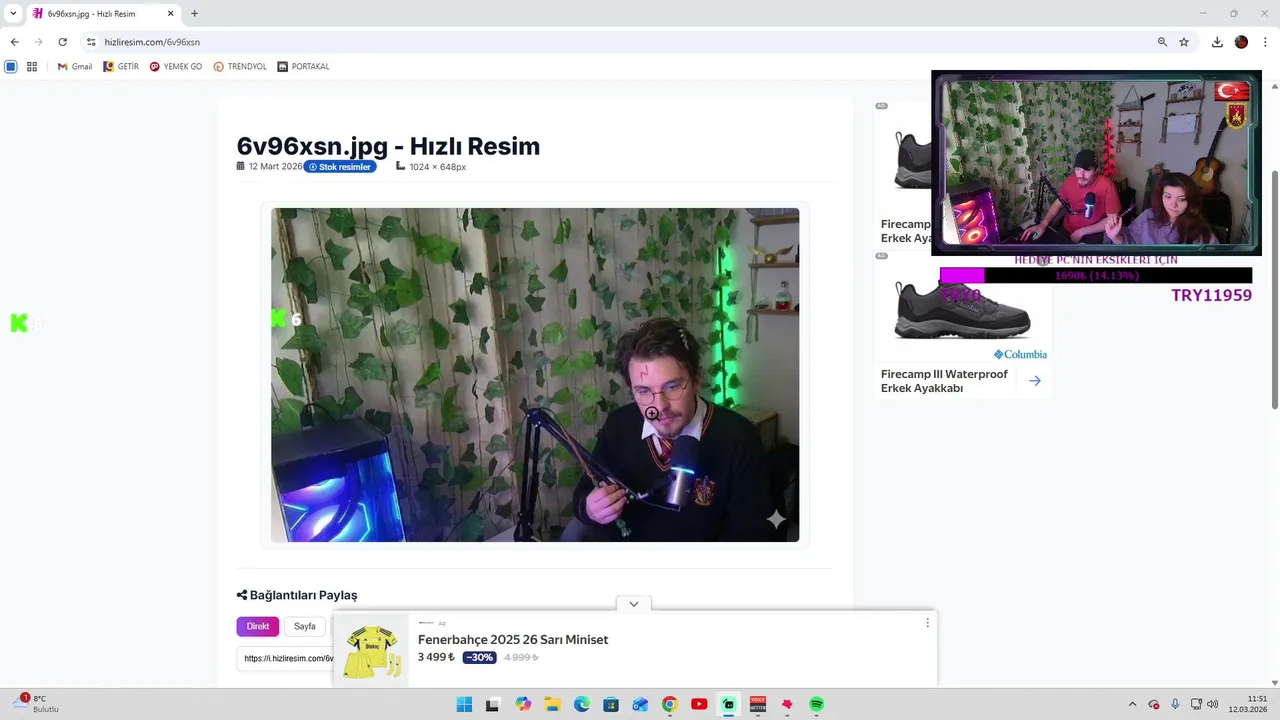Go back to the previous page
1280x720 pixels.
pos(14,42)
